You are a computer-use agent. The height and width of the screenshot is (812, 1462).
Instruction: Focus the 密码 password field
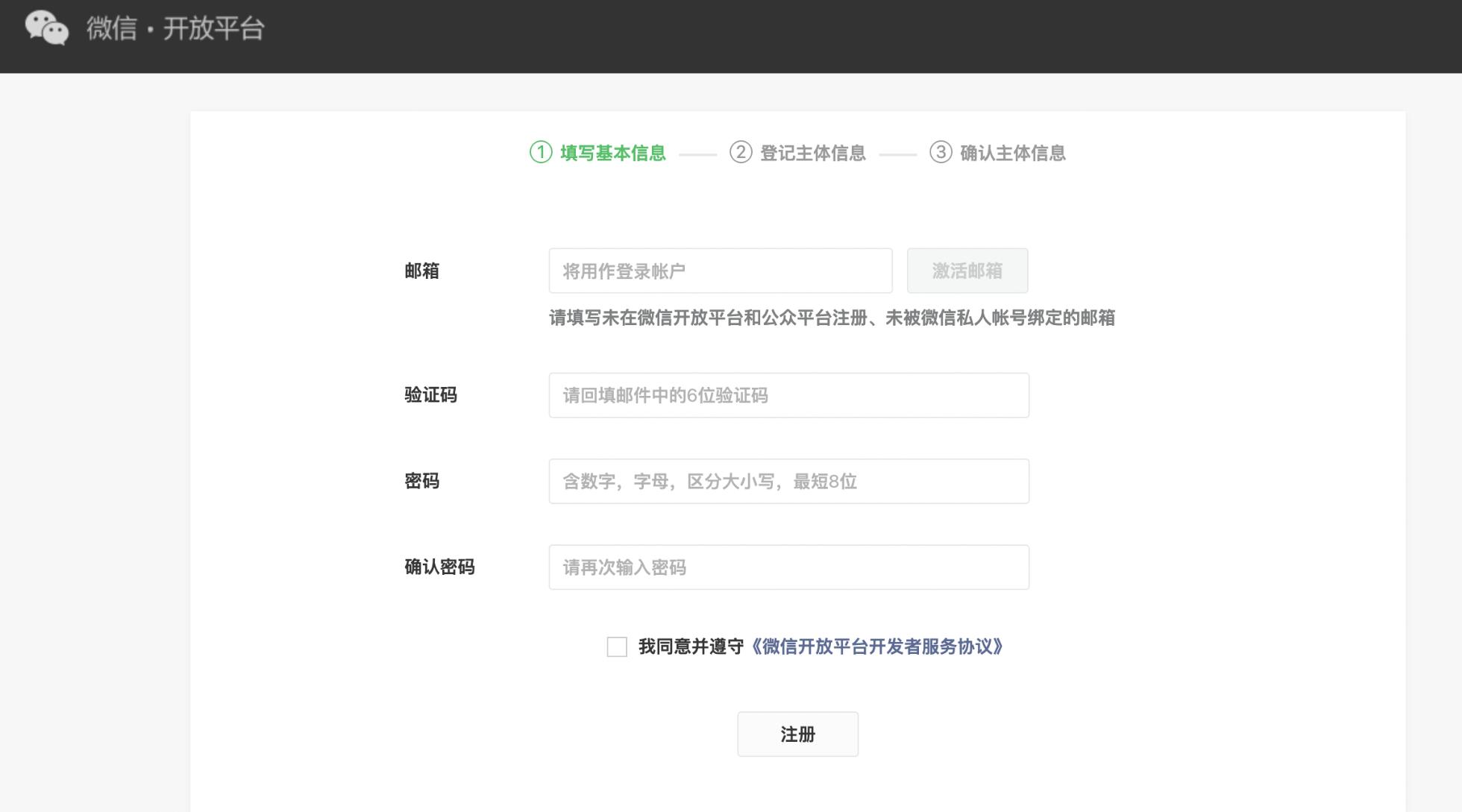click(789, 481)
